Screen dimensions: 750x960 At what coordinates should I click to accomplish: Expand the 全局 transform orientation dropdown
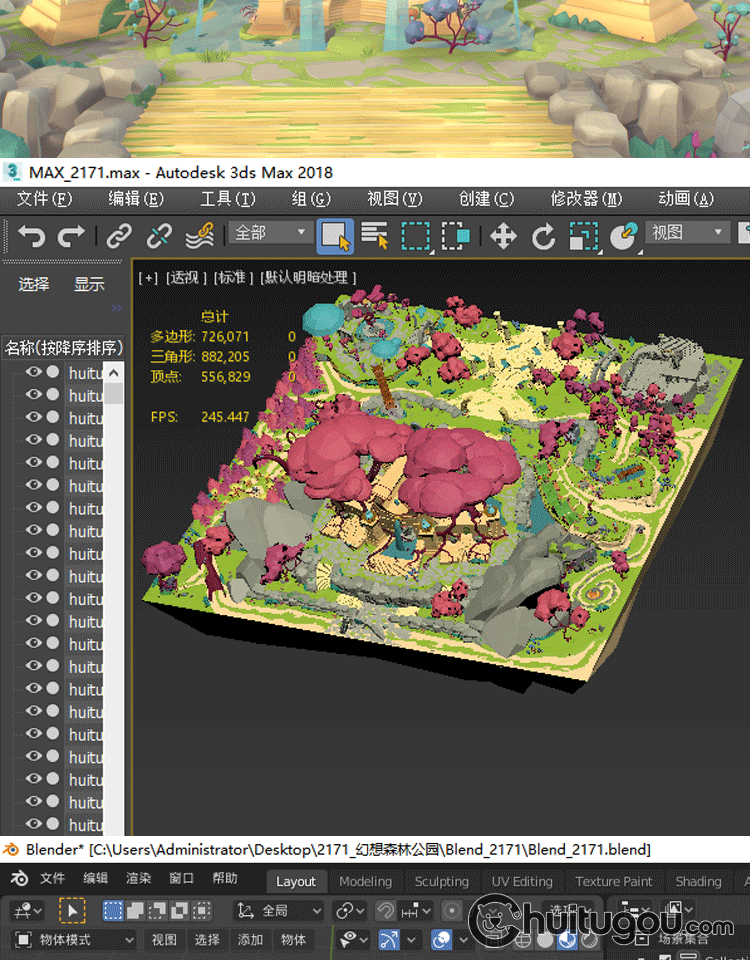tap(279, 911)
